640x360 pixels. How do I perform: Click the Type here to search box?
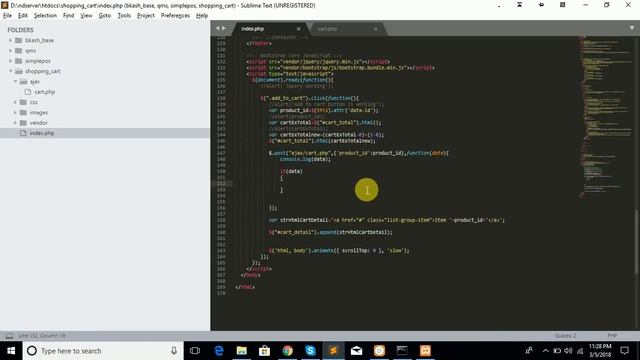(x=102, y=351)
